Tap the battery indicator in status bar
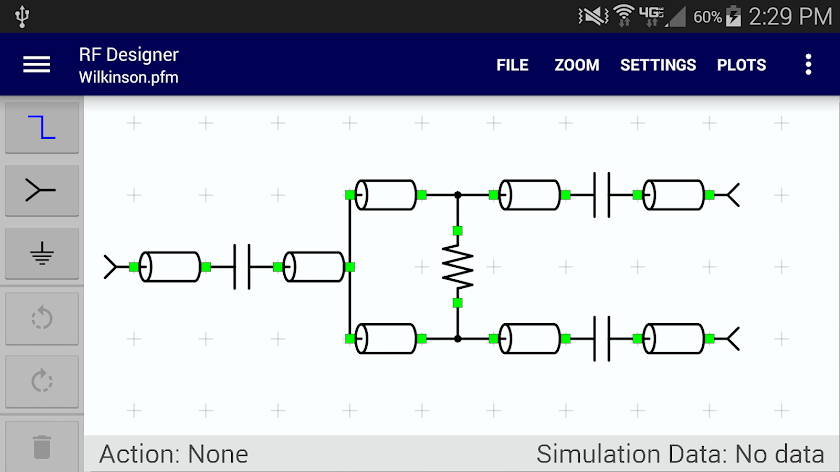 point(733,17)
